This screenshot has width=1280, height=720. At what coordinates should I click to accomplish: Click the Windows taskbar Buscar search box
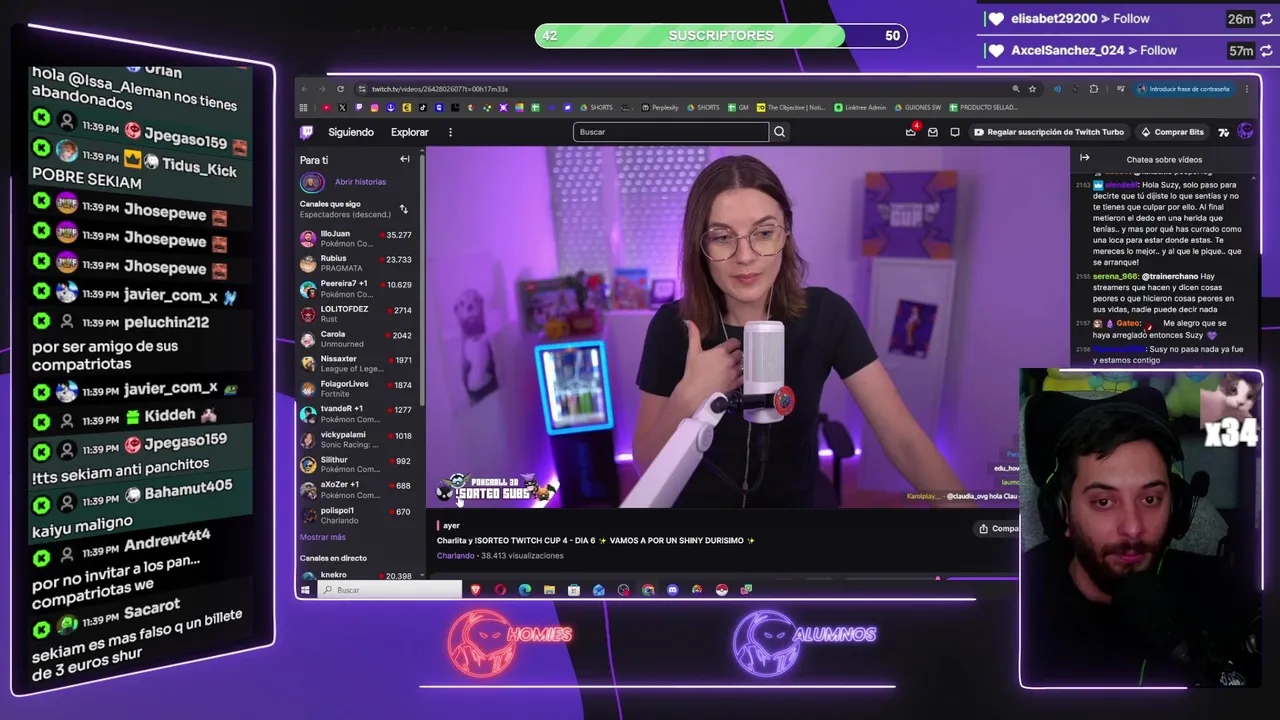pyautogui.click(x=390, y=590)
